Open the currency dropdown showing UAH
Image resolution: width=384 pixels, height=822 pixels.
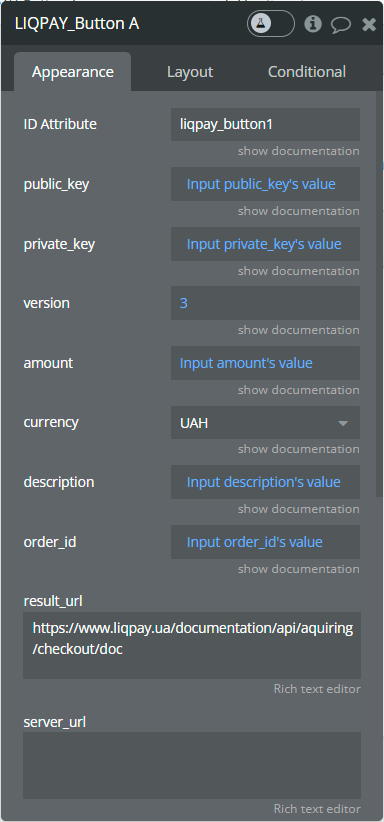pos(265,423)
